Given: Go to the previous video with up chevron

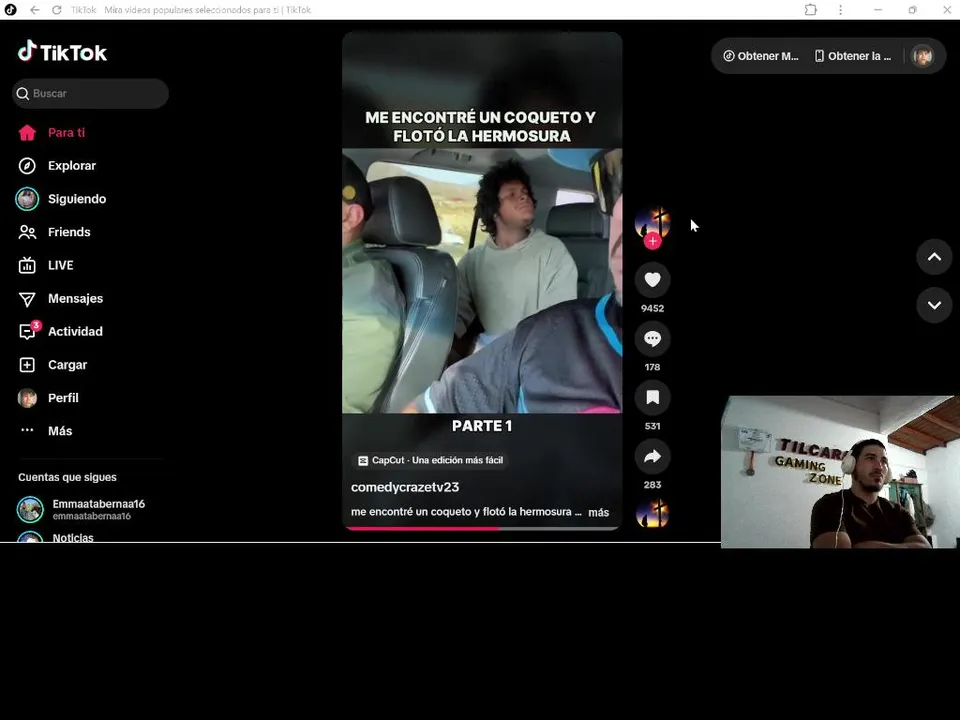Looking at the screenshot, I should point(934,257).
